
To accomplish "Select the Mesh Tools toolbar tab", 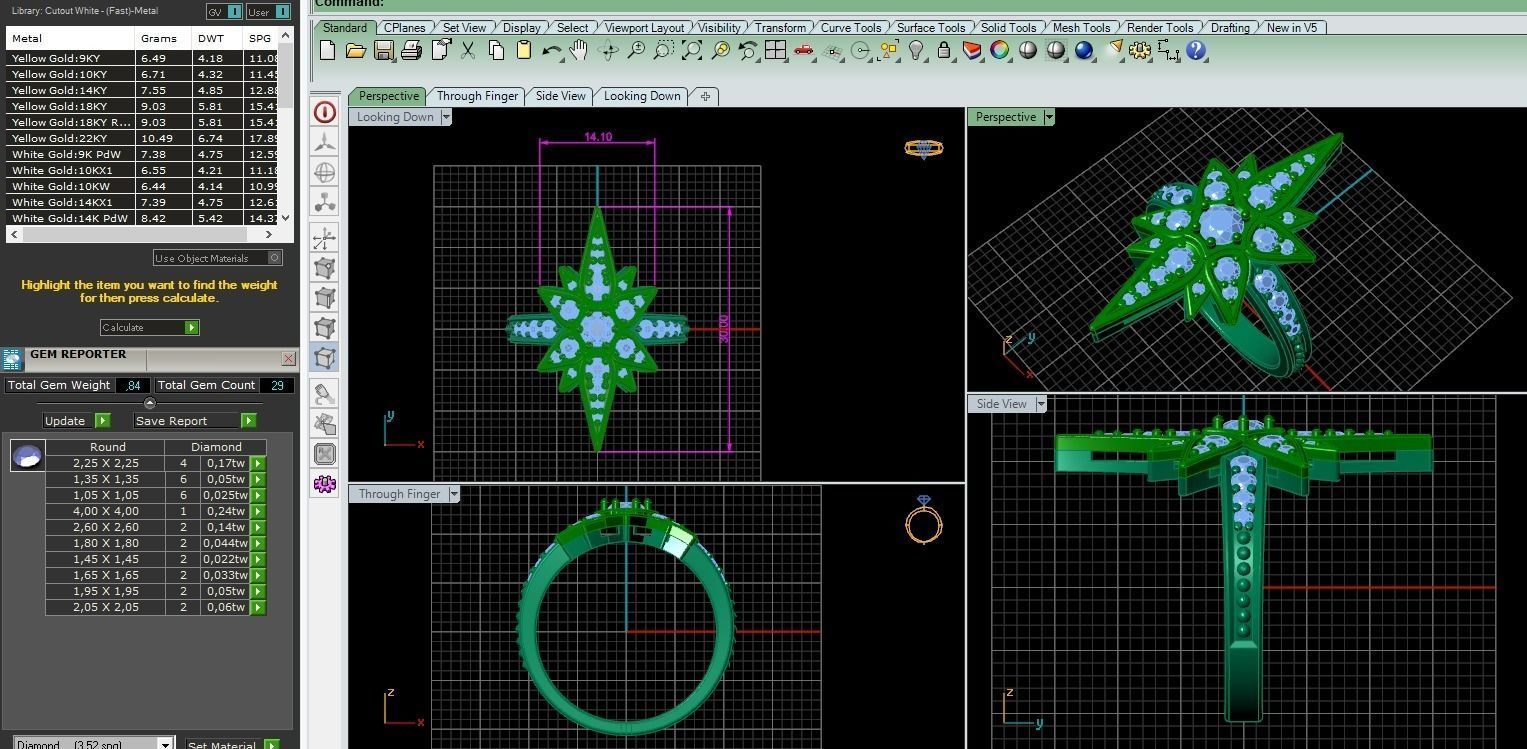I will (1081, 28).
